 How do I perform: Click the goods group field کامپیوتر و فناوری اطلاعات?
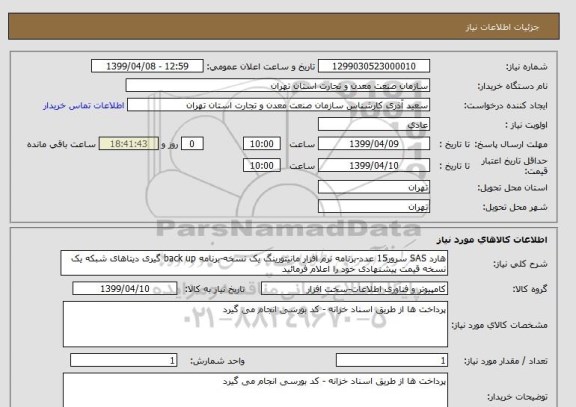[x=354, y=289]
